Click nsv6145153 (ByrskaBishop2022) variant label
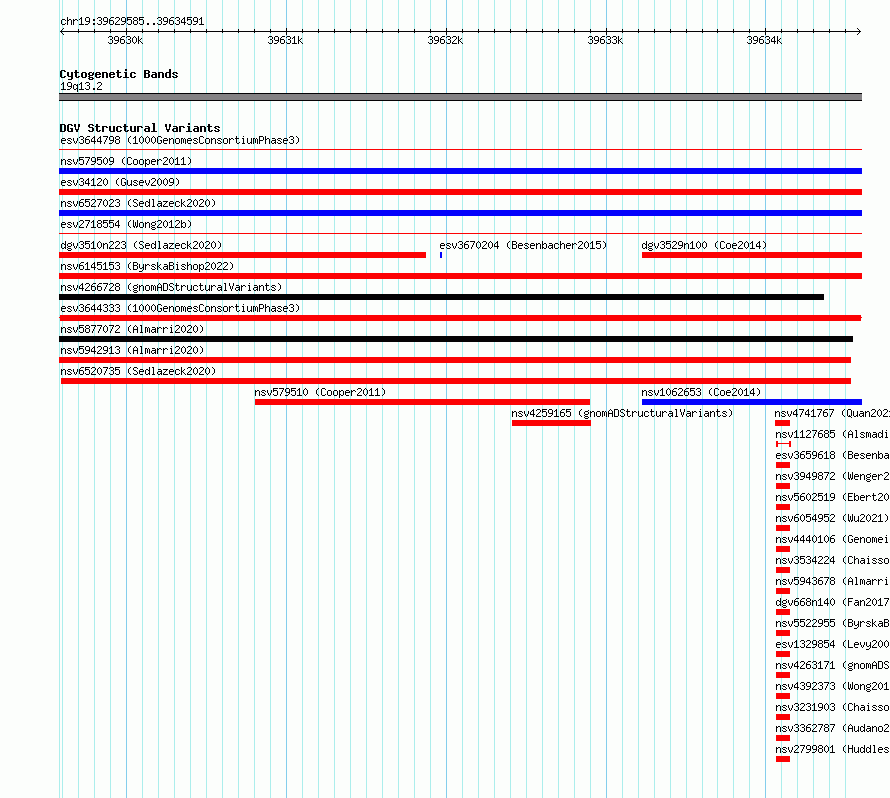This screenshot has height=798, width=890. [x=147, y=266]
